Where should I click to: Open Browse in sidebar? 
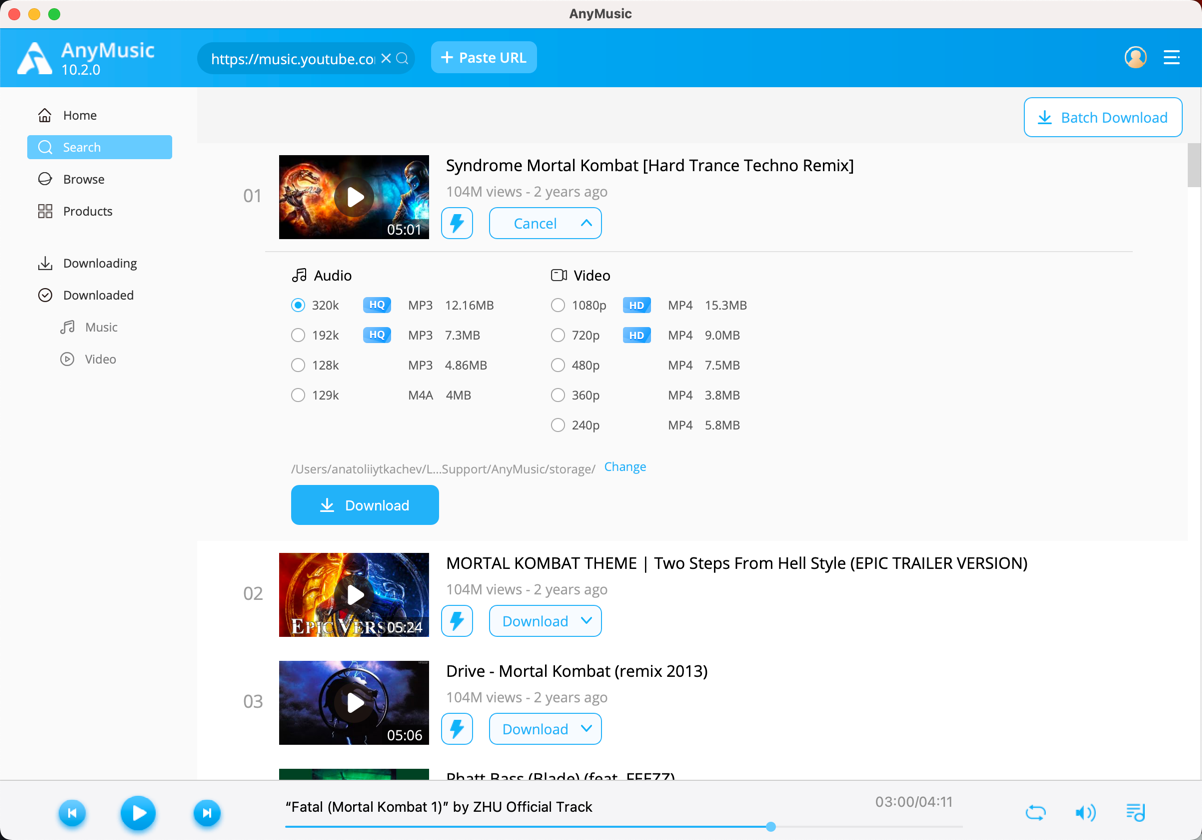(99, 179)
